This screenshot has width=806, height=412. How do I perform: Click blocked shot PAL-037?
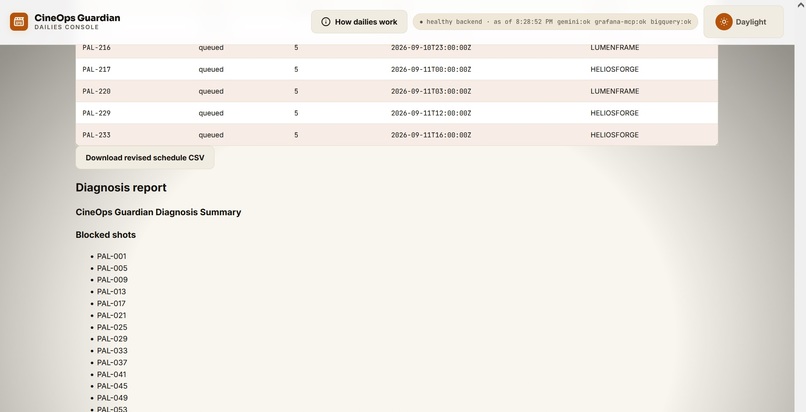coord(112,363)
